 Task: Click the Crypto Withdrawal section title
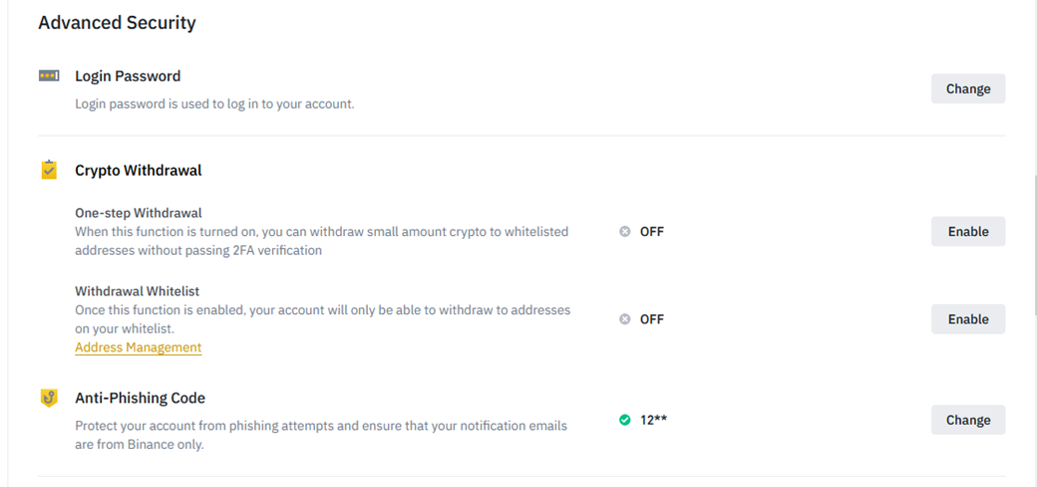(138, 170)
